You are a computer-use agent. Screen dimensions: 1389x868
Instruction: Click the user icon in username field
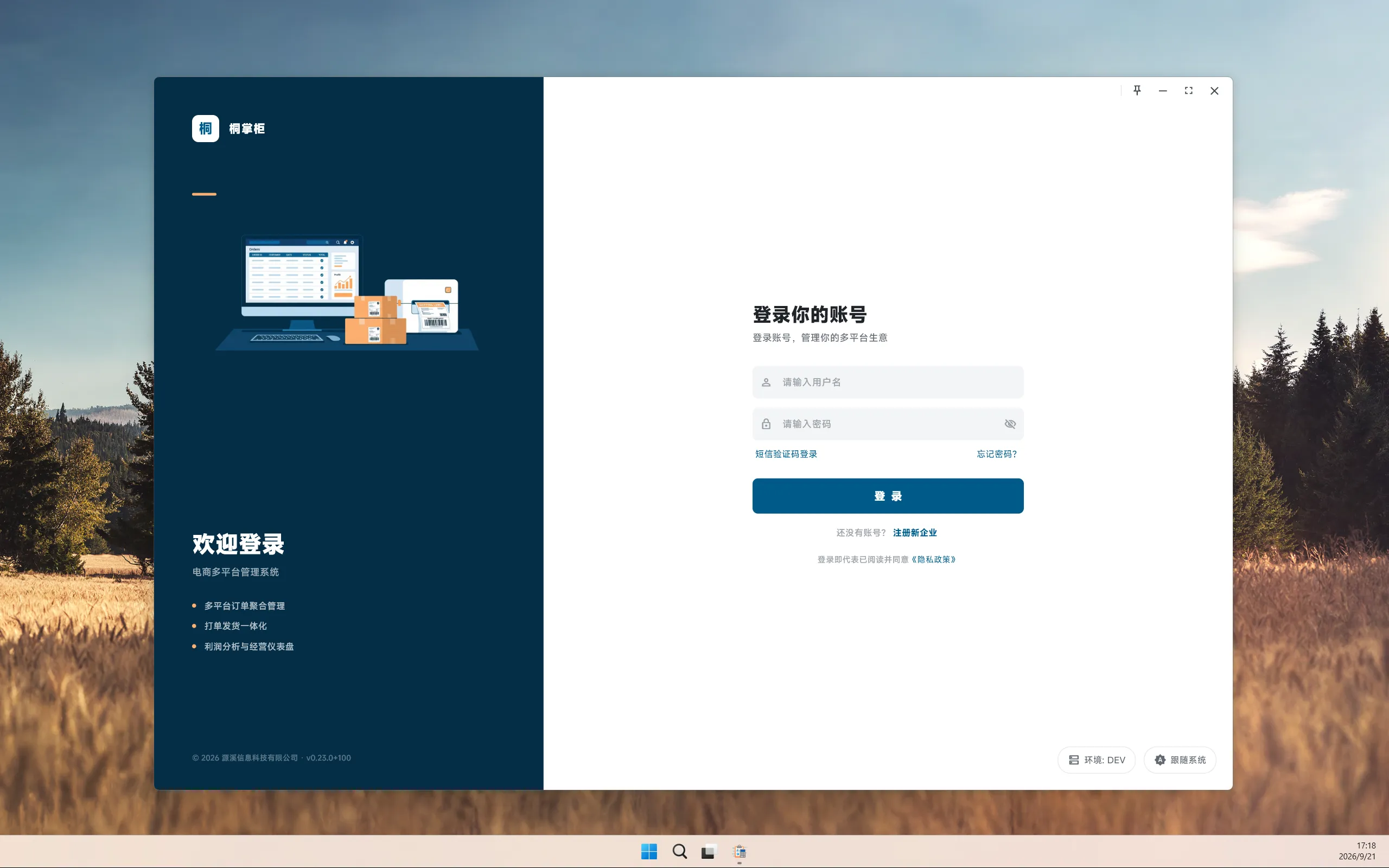click(766, 382)
